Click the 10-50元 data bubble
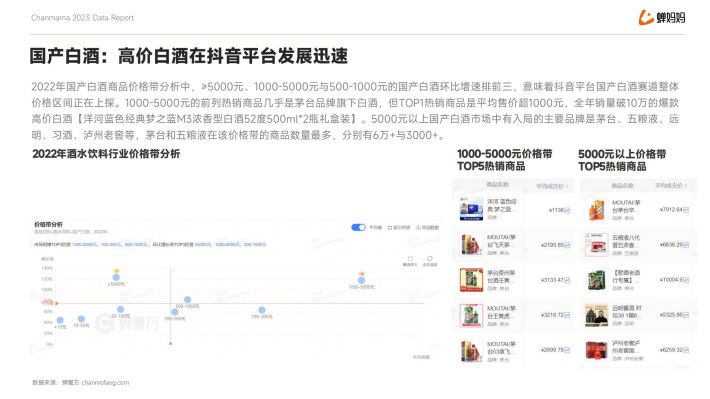Viewport: 710px width, 399px height. pos(81,319)
